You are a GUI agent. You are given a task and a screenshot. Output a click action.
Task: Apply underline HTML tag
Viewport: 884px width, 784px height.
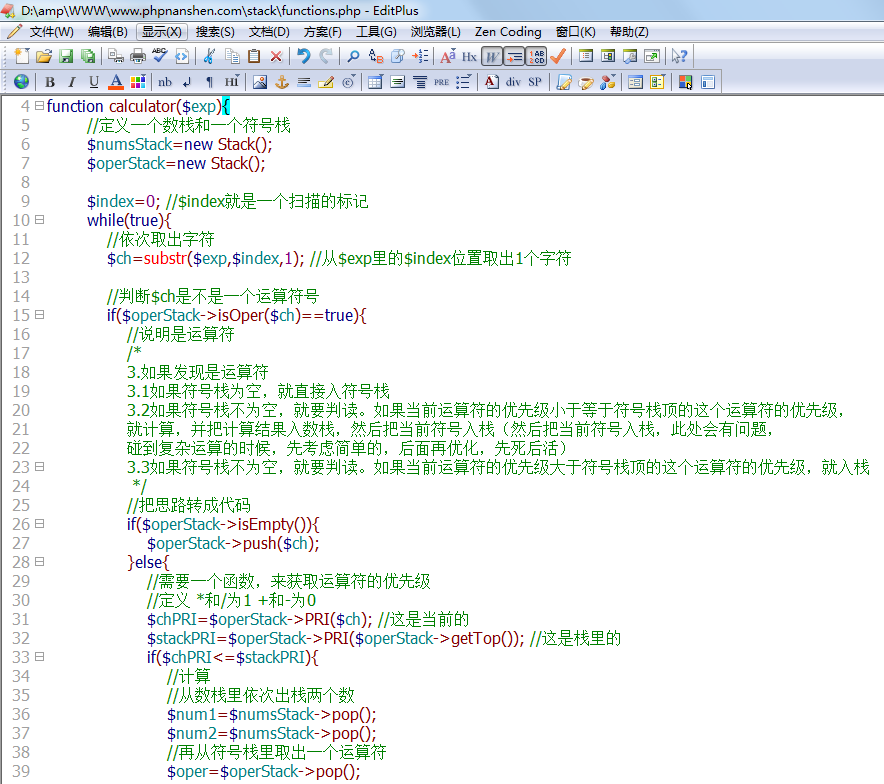(x=94, y=82)
